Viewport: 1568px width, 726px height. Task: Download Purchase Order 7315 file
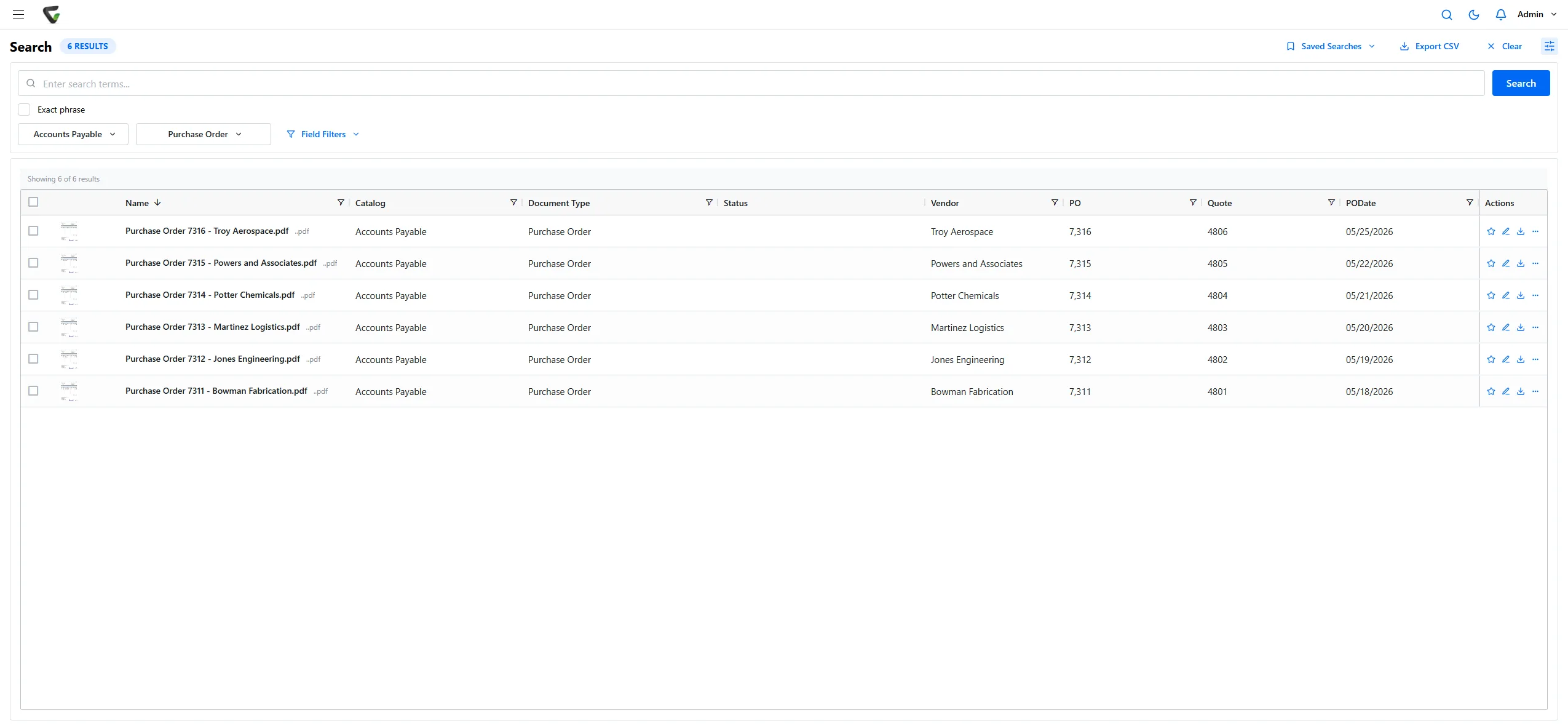(1521, 263)
